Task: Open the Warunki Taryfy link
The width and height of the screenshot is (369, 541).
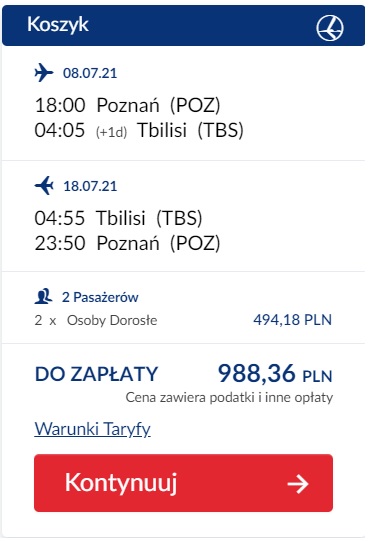Action: pyautogui.click(x=93, y=429)
